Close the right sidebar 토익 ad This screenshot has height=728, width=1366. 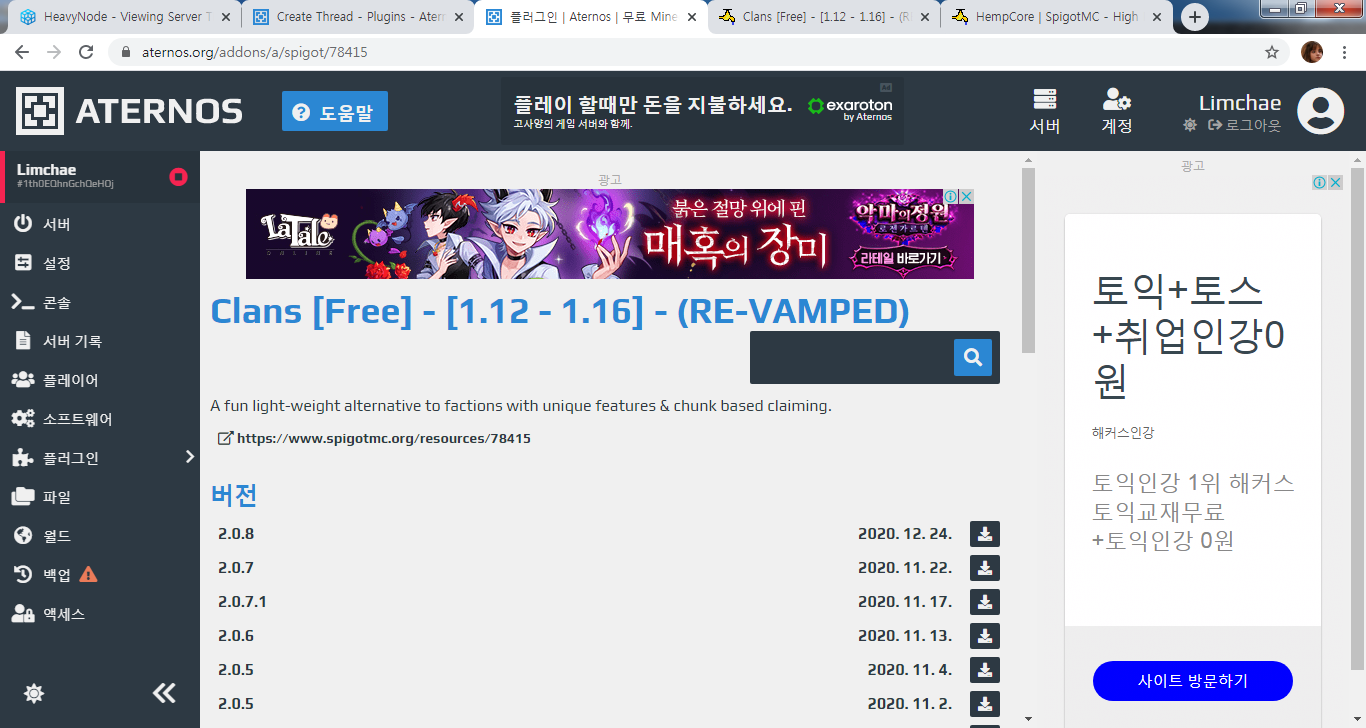[1335, 183]
